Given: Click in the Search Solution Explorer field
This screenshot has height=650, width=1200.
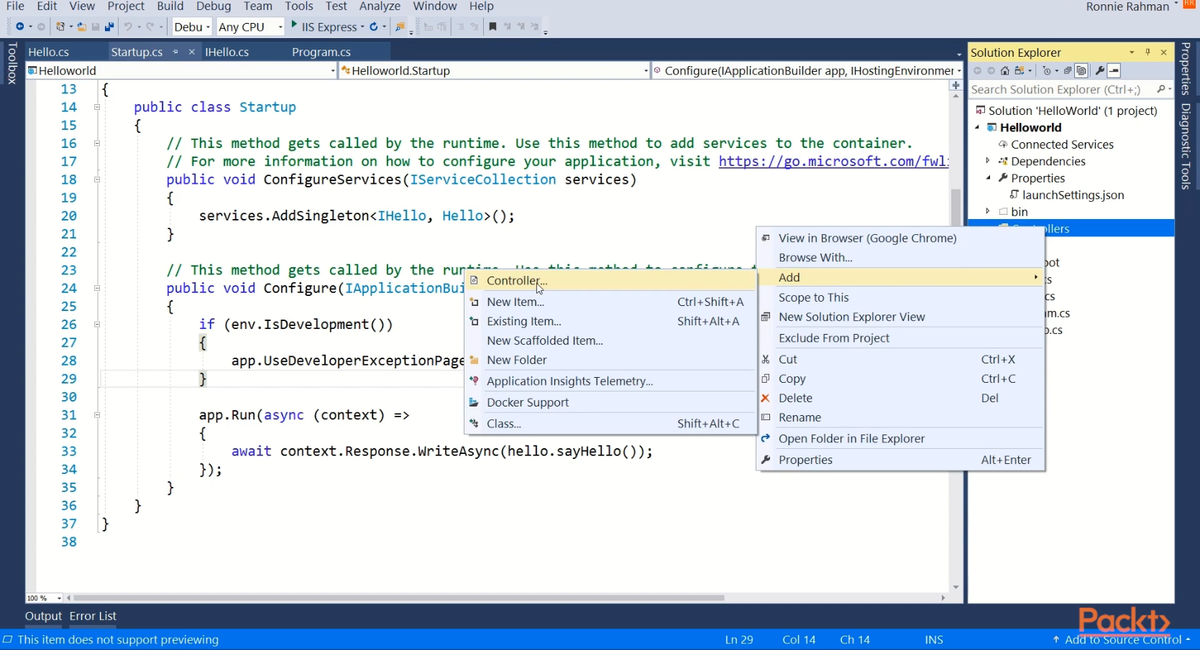Looking at the screenshot, I should coord(1060,89).
